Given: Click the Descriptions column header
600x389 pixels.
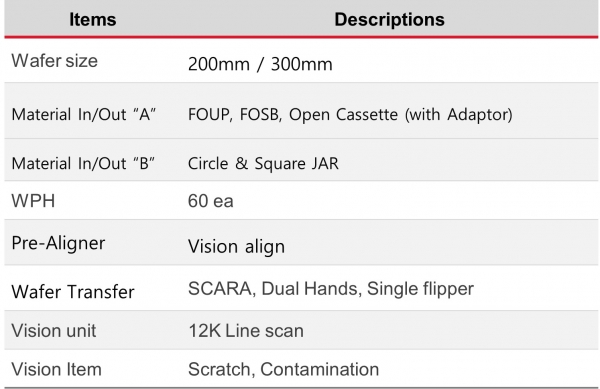Looking at the screenshot, I should tap(390, 20).
